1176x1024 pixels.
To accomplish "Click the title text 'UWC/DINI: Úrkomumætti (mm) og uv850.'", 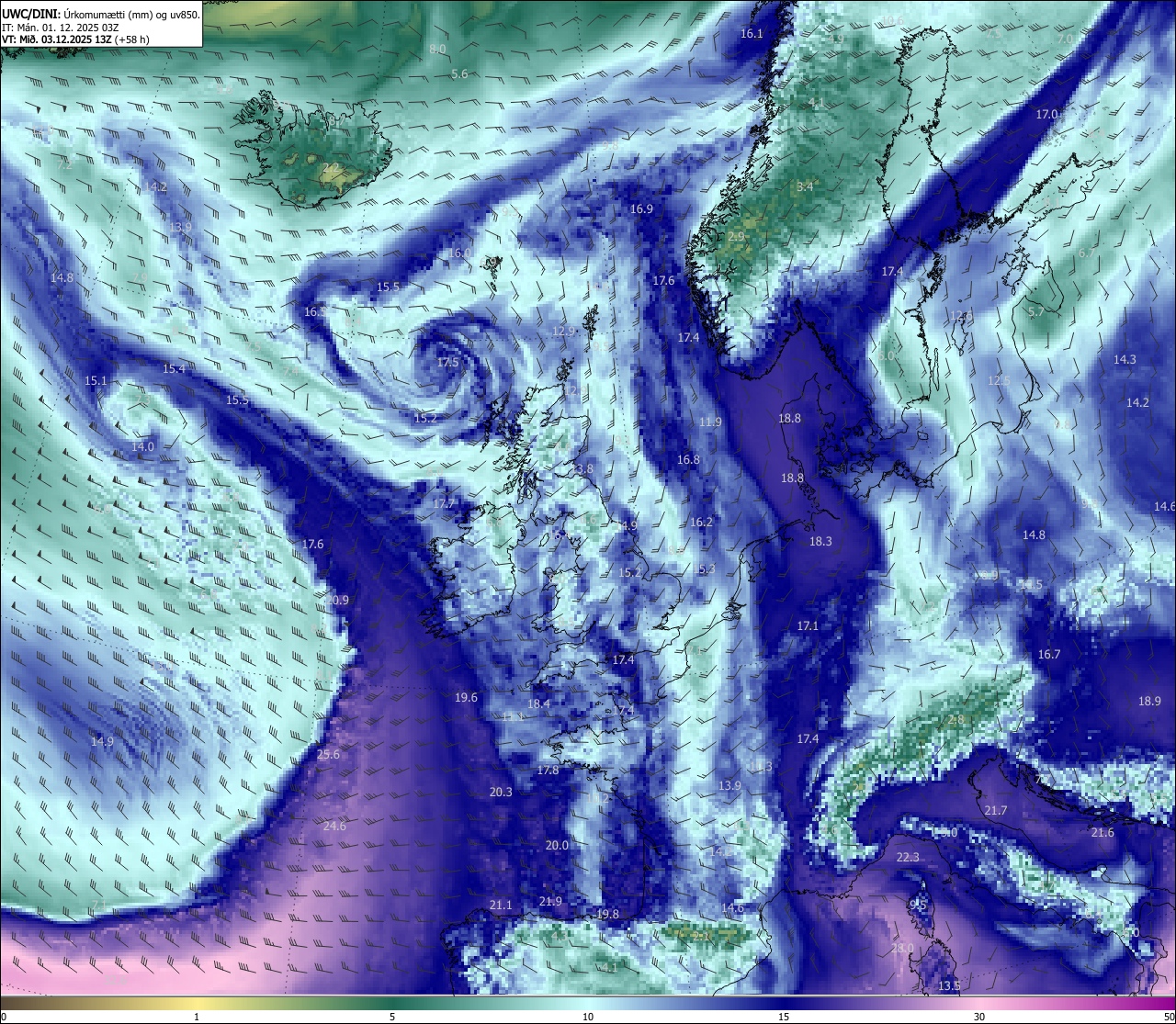I will [x=101, y=15].
